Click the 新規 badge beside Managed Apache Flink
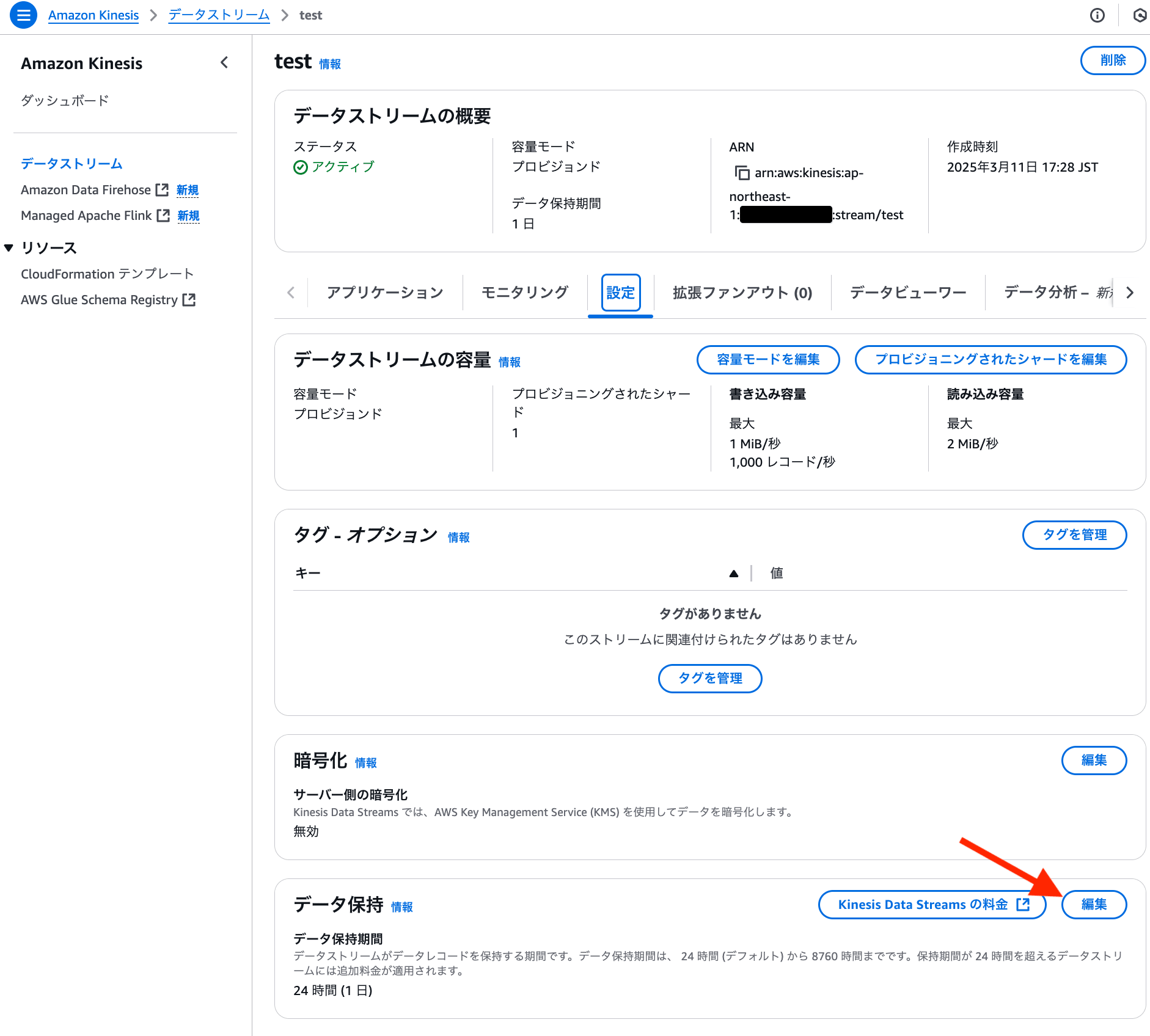Viewport: 1150px width, 1036px height. coord(189,216)
